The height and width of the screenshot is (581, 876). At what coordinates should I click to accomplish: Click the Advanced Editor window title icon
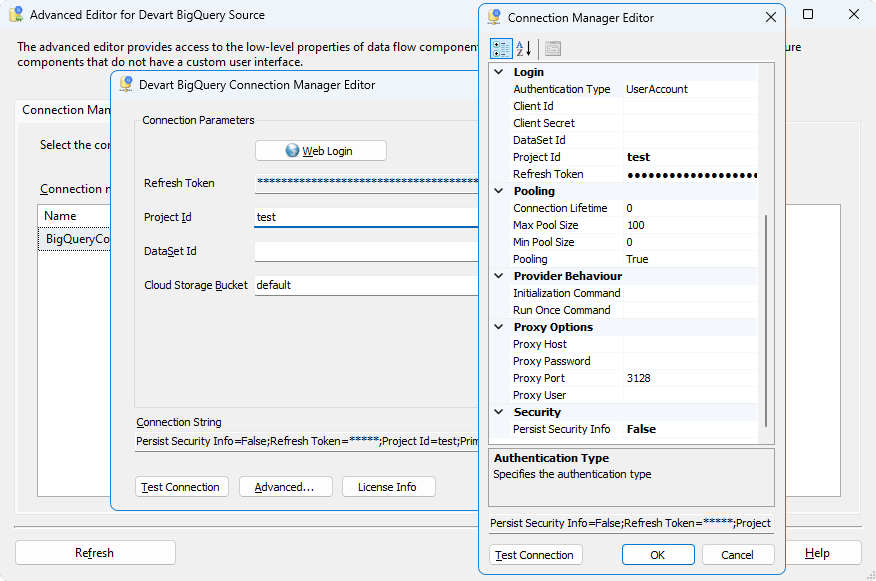[16, 15]
